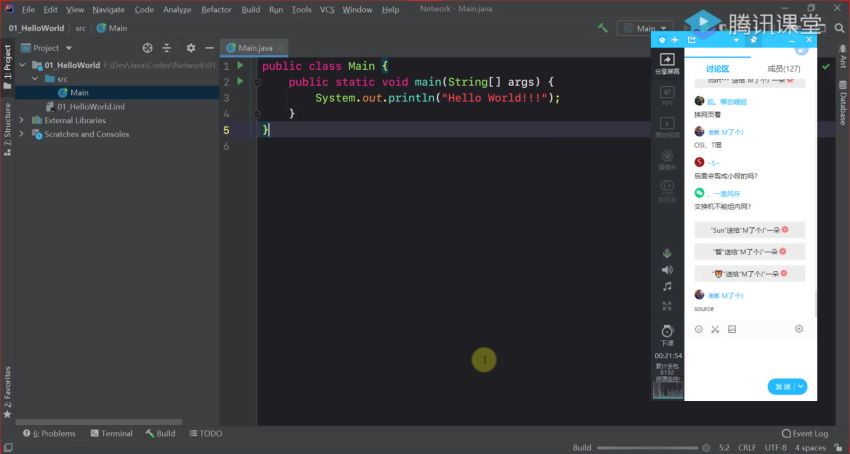The height and width of the screenshot is (454, 850).
Task: Open the Main run configuration dropdown
Action: tap(645, 28)
